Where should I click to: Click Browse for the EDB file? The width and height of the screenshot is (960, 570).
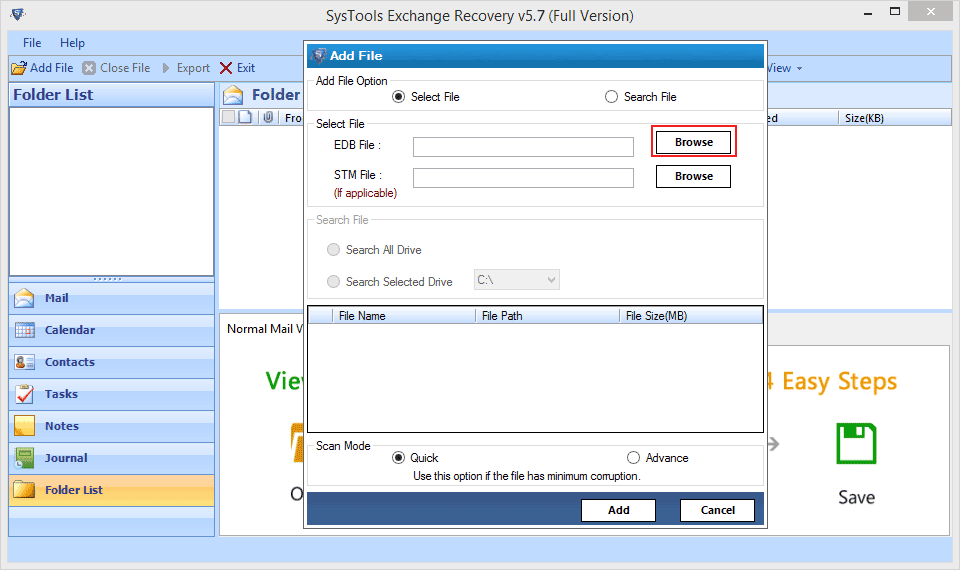click(694, 142)
